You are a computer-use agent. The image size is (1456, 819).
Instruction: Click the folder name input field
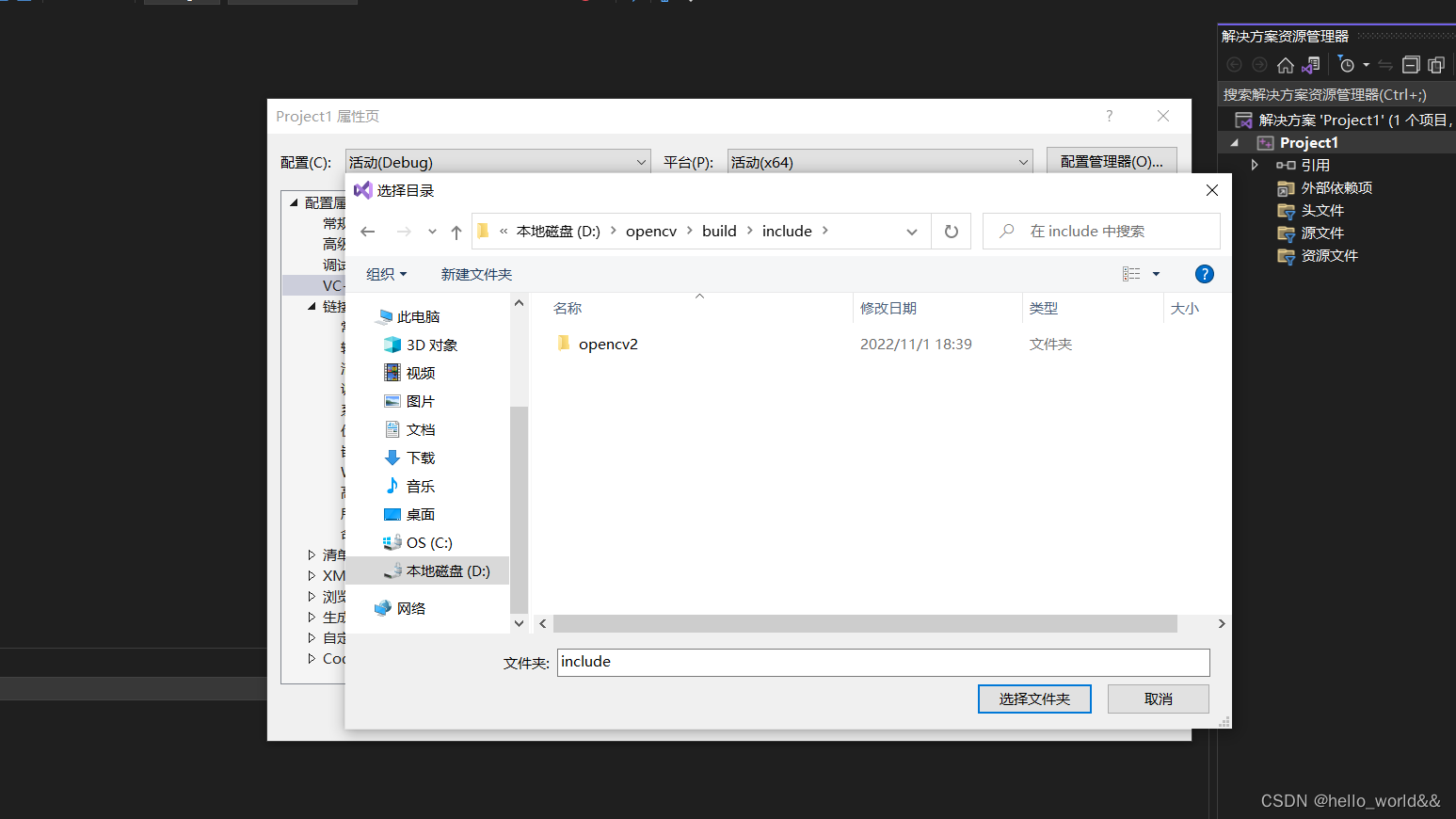pos(883,663)
